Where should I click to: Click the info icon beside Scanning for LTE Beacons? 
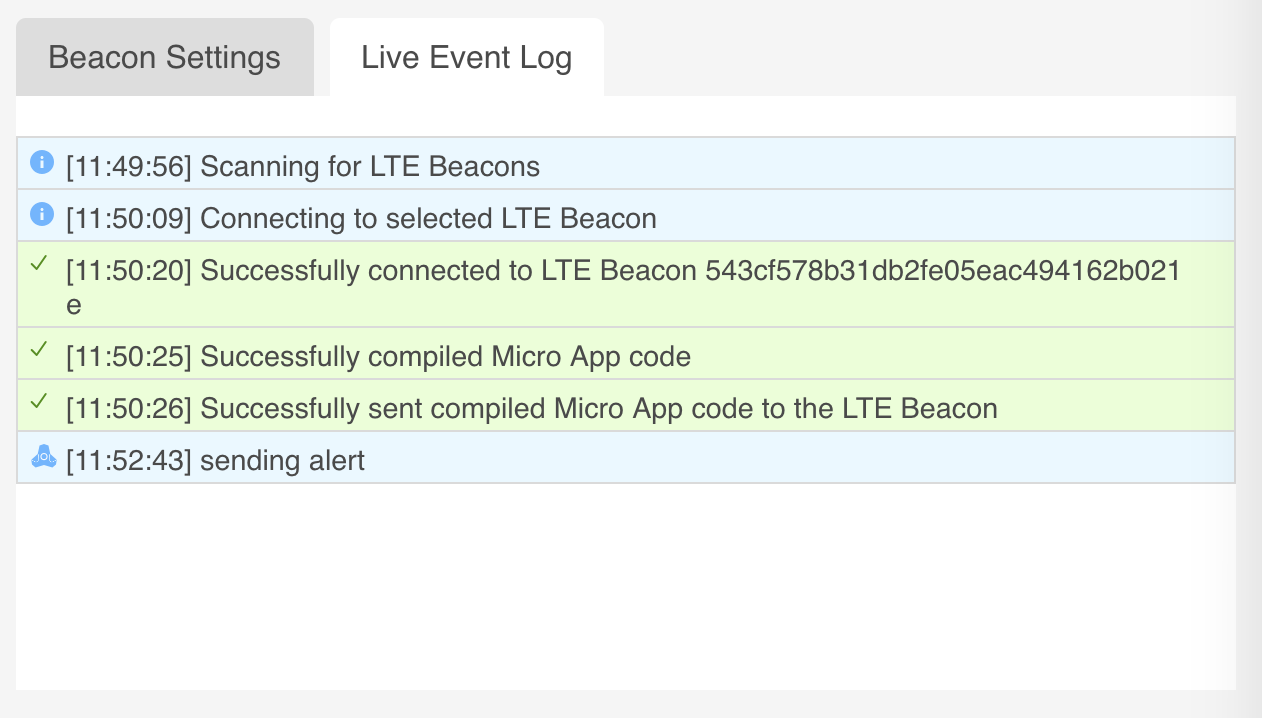click(x=41, y=161)
